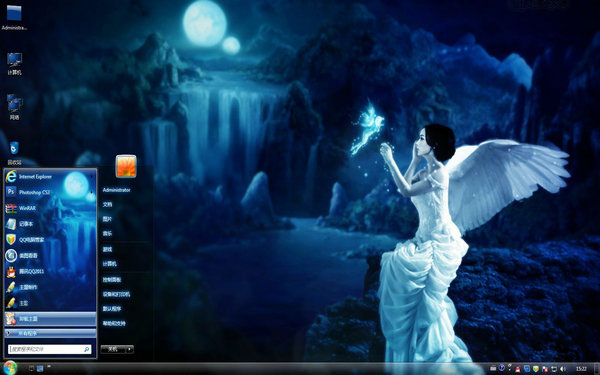Click the 15:22 taskbar clock
Image resolution: width=600 pixels, height=375 pixels.
coord(581,369)
